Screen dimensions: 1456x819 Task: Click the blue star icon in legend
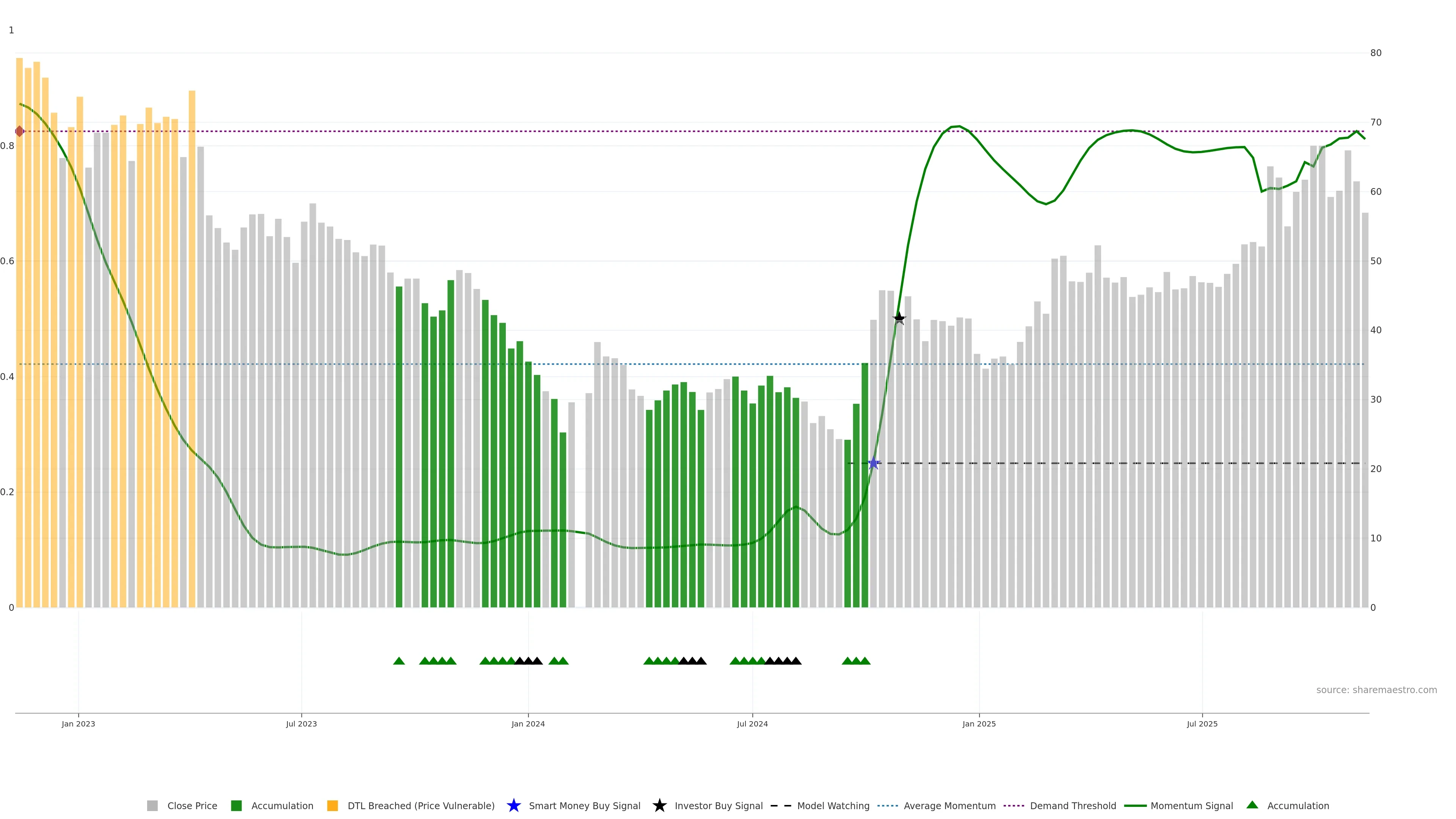pyautogui.click(x=513, y=805)
